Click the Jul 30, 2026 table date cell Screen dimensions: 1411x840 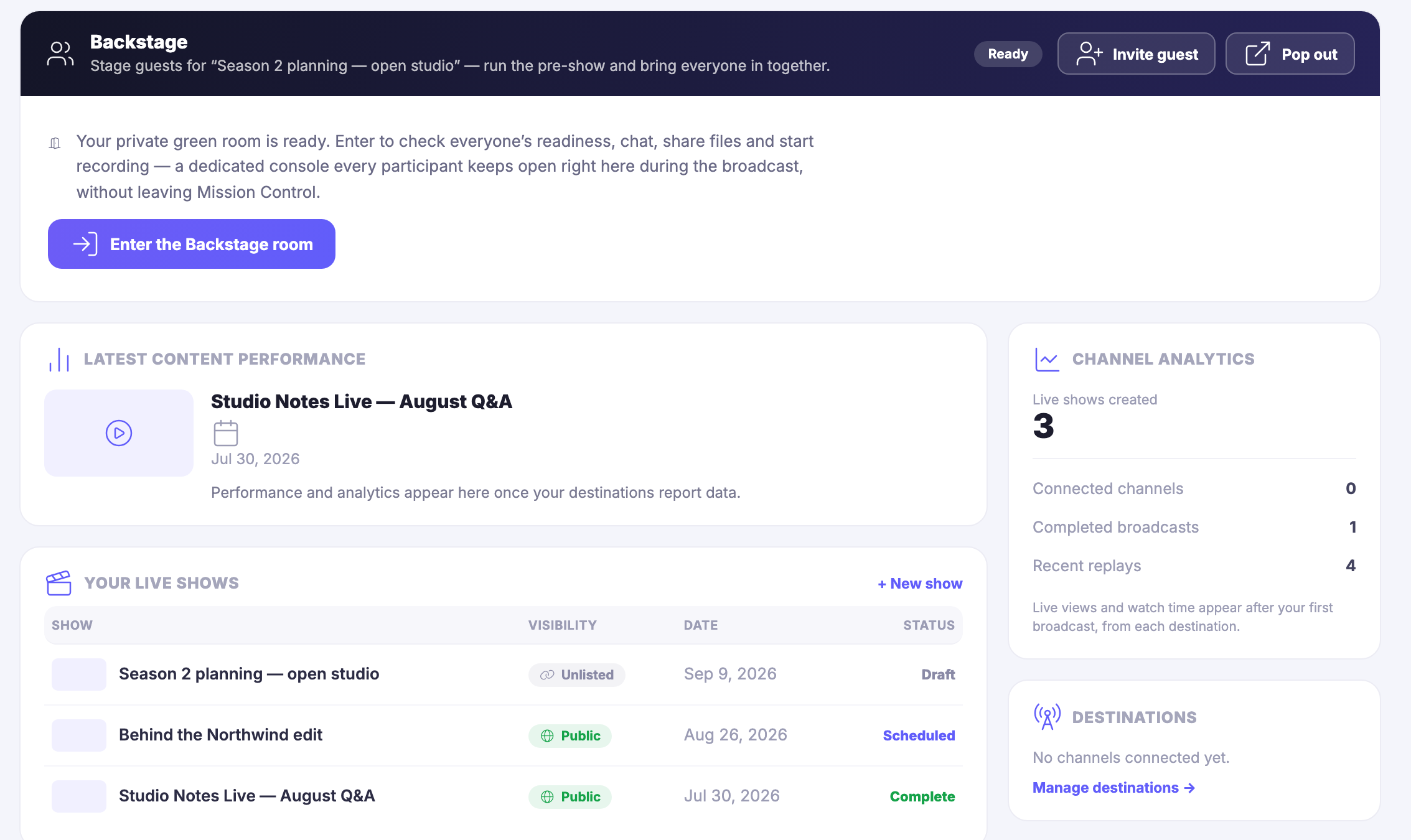pos(732,796)
